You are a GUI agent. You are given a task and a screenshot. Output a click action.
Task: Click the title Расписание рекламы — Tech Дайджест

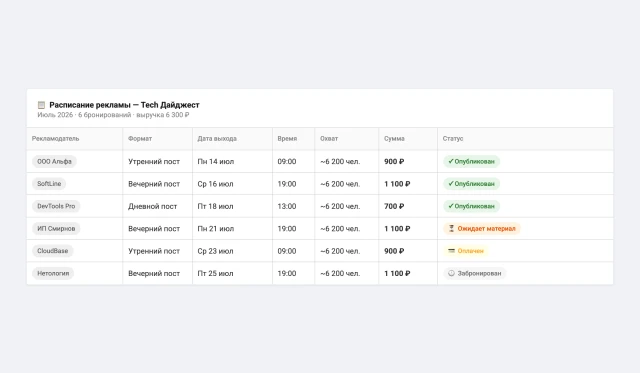[124, 105]
